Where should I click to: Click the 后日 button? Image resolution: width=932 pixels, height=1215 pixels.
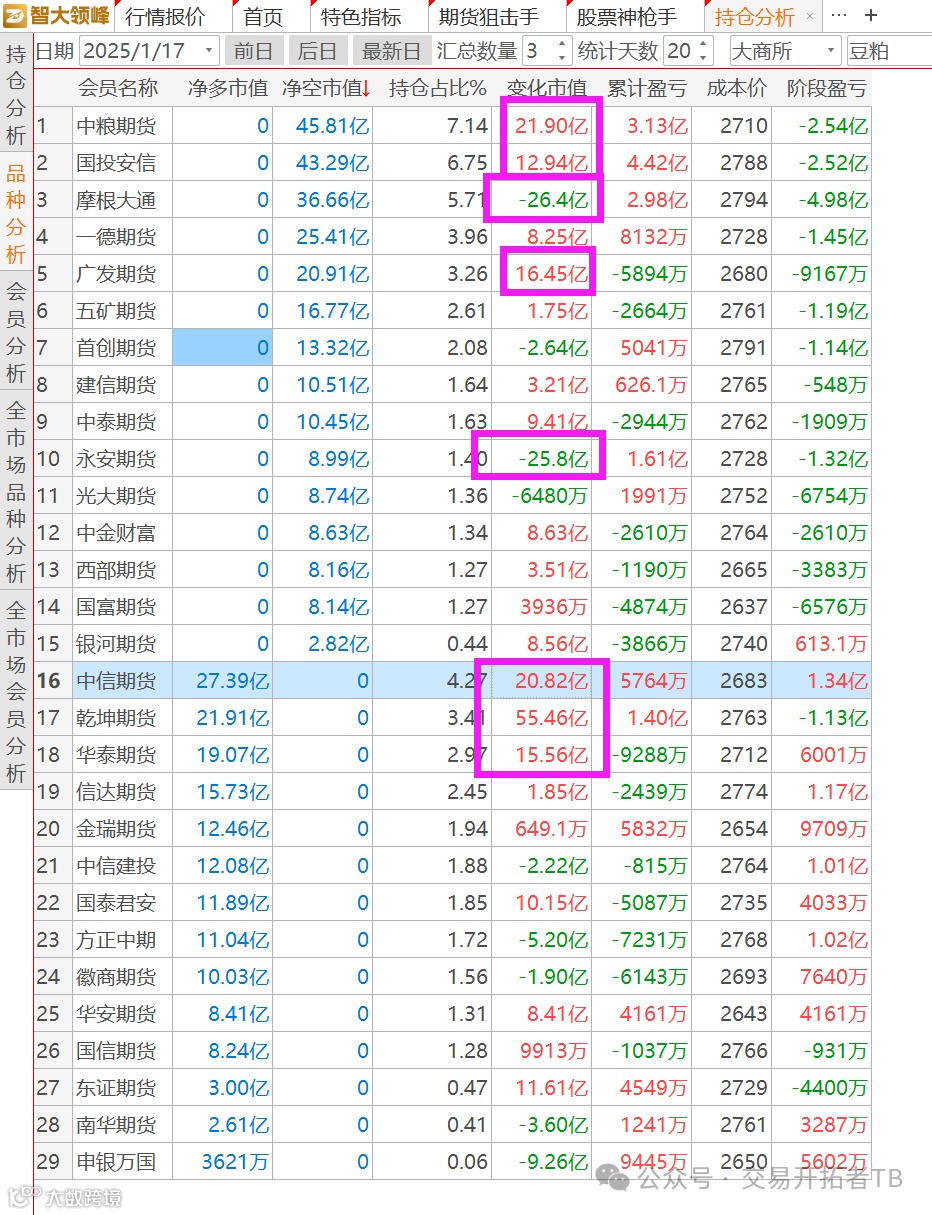coord(318,50)
